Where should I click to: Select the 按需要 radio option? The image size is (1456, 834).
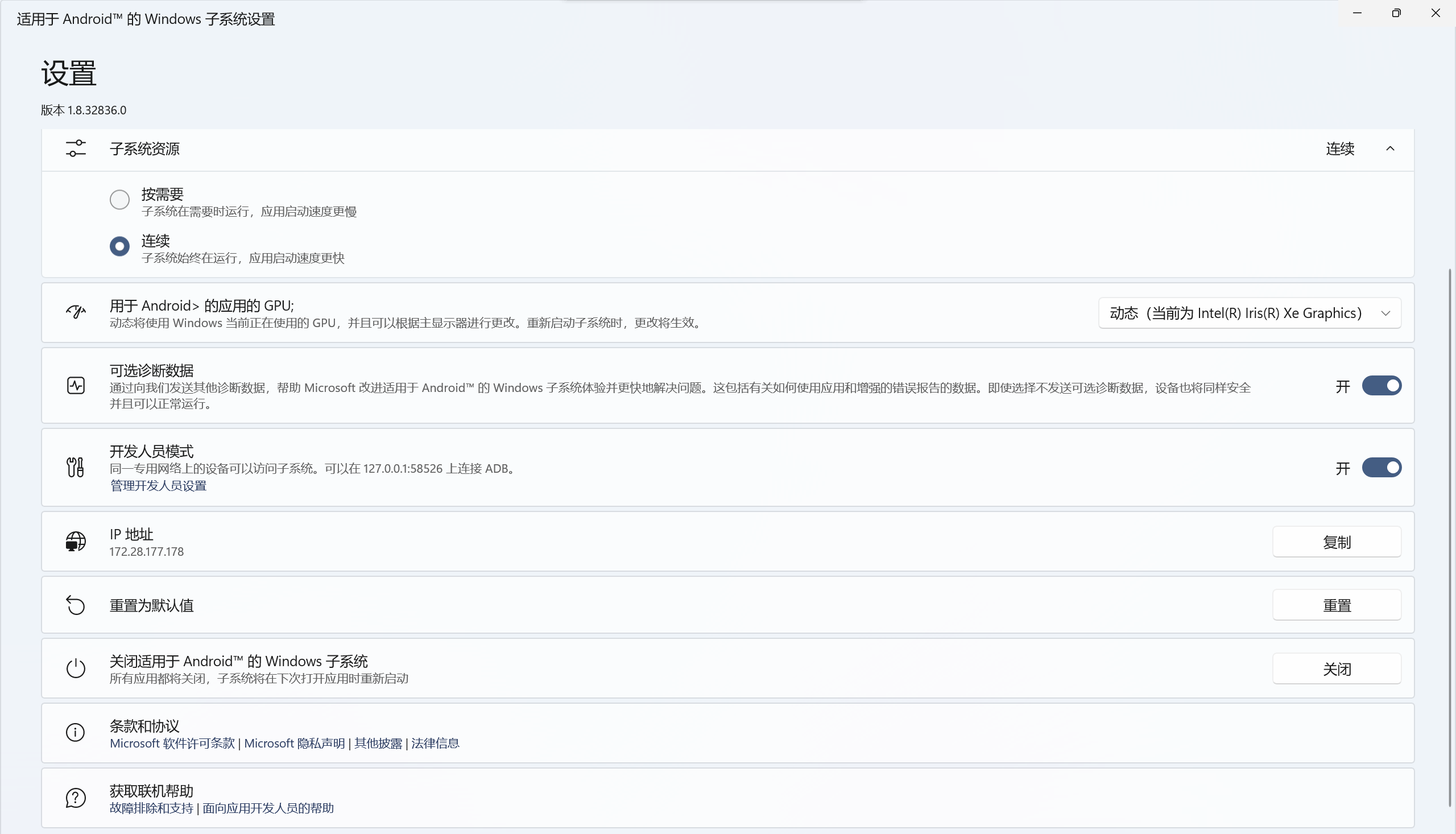(x=119, y=199)
